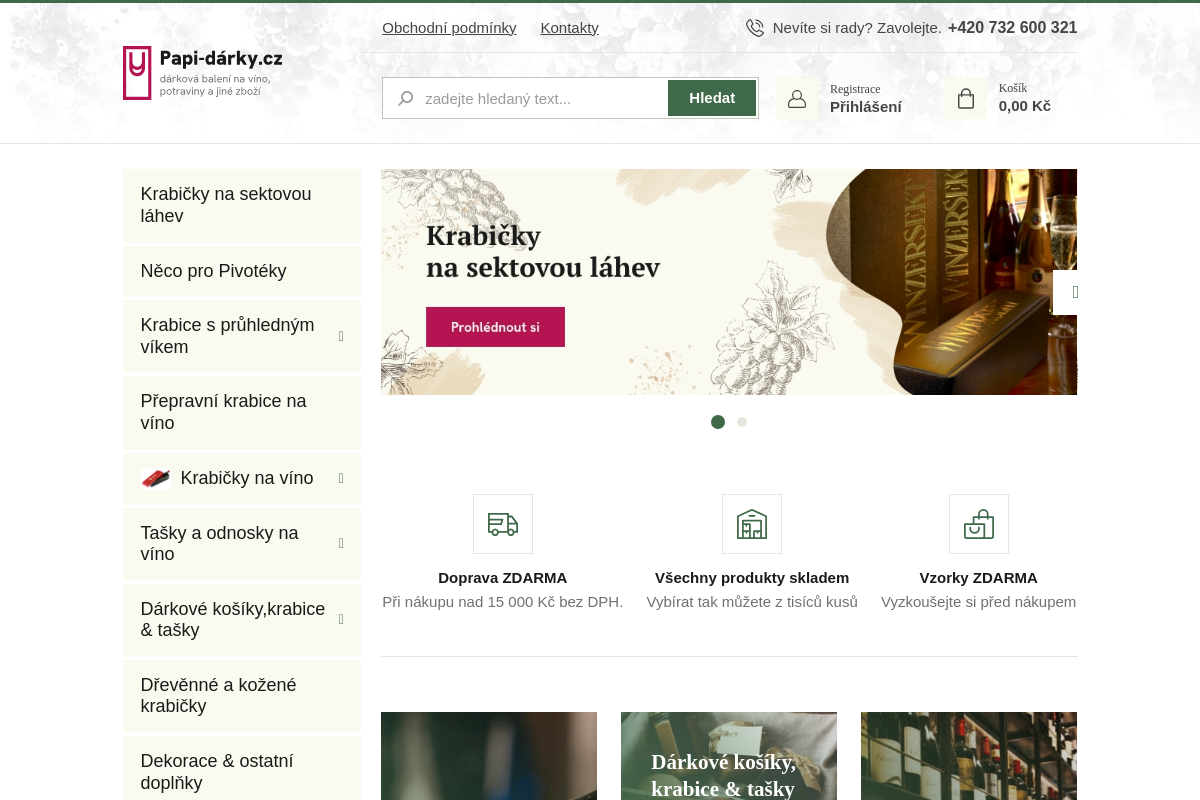Screen dimensions: 1200x800
Task: Click the free delivery truck icon
Action: point(503,524)
